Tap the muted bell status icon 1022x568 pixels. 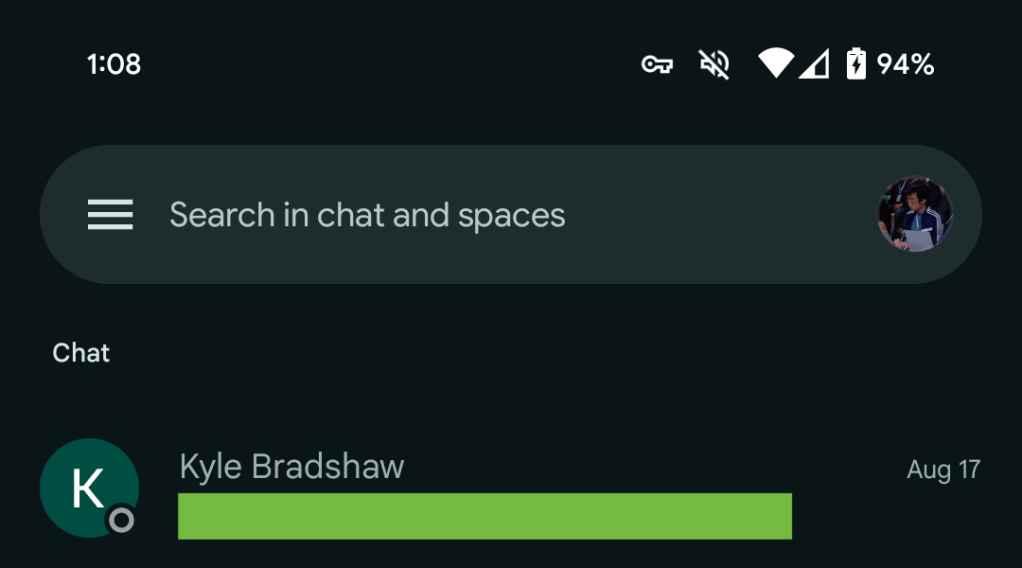tap(714, 65)
